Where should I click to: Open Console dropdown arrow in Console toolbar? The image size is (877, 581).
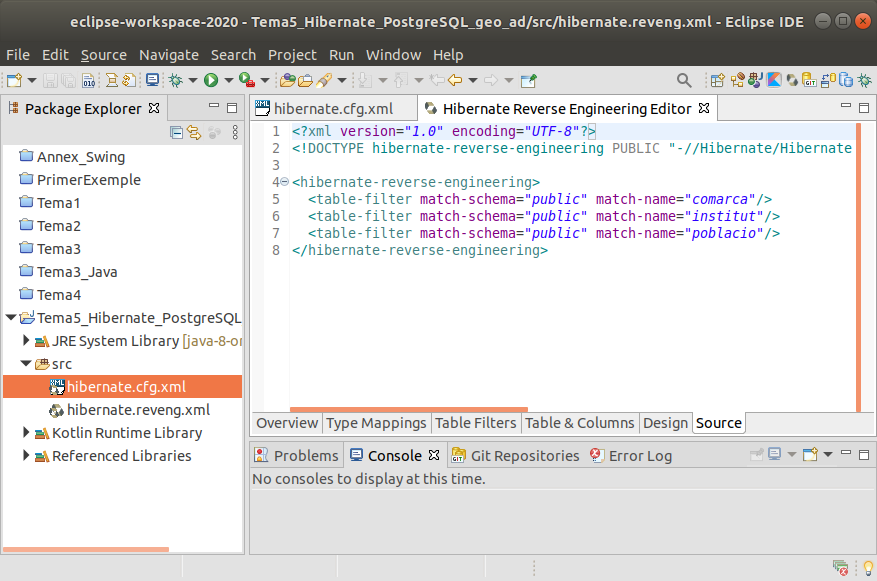click(828, 454)
